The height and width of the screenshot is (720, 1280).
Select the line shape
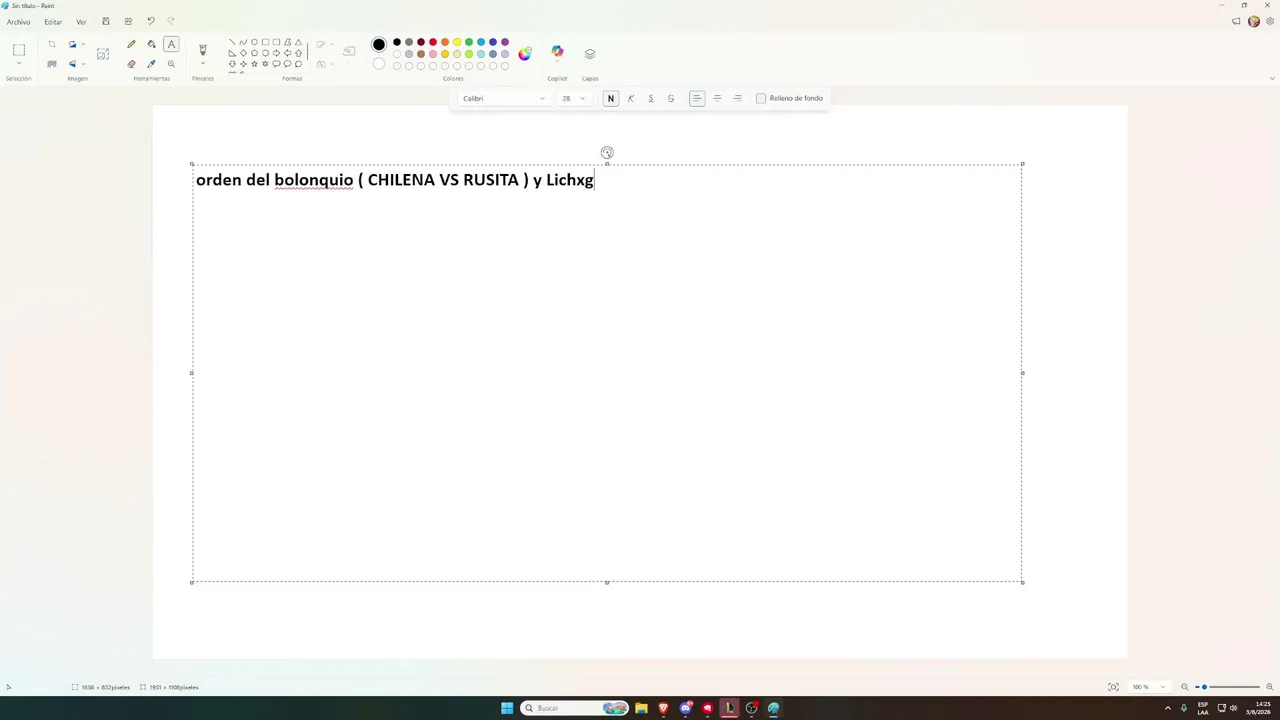tap(232, 42)
